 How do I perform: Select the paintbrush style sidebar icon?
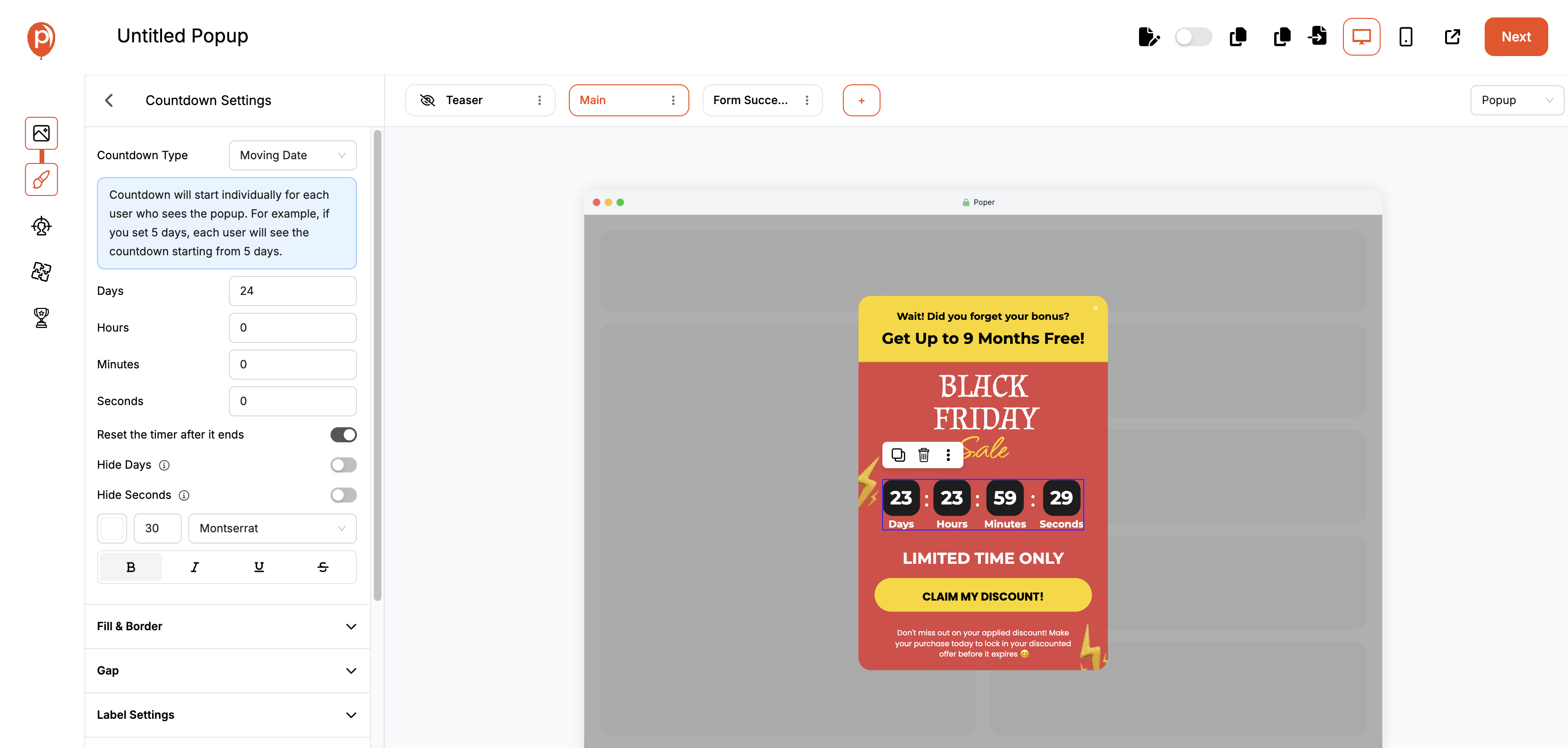(x=41, y=179)
